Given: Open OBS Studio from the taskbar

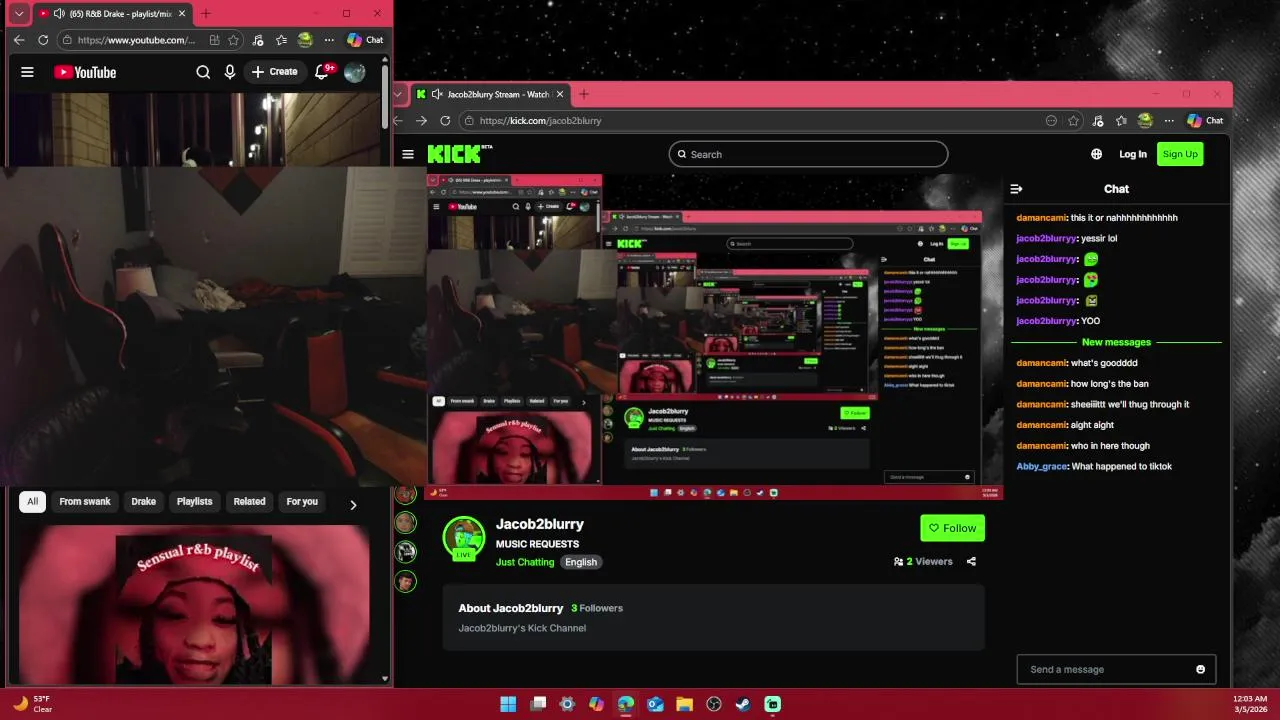Looking at the screenshot, I should pyautogui.click(x=714, y=704).
